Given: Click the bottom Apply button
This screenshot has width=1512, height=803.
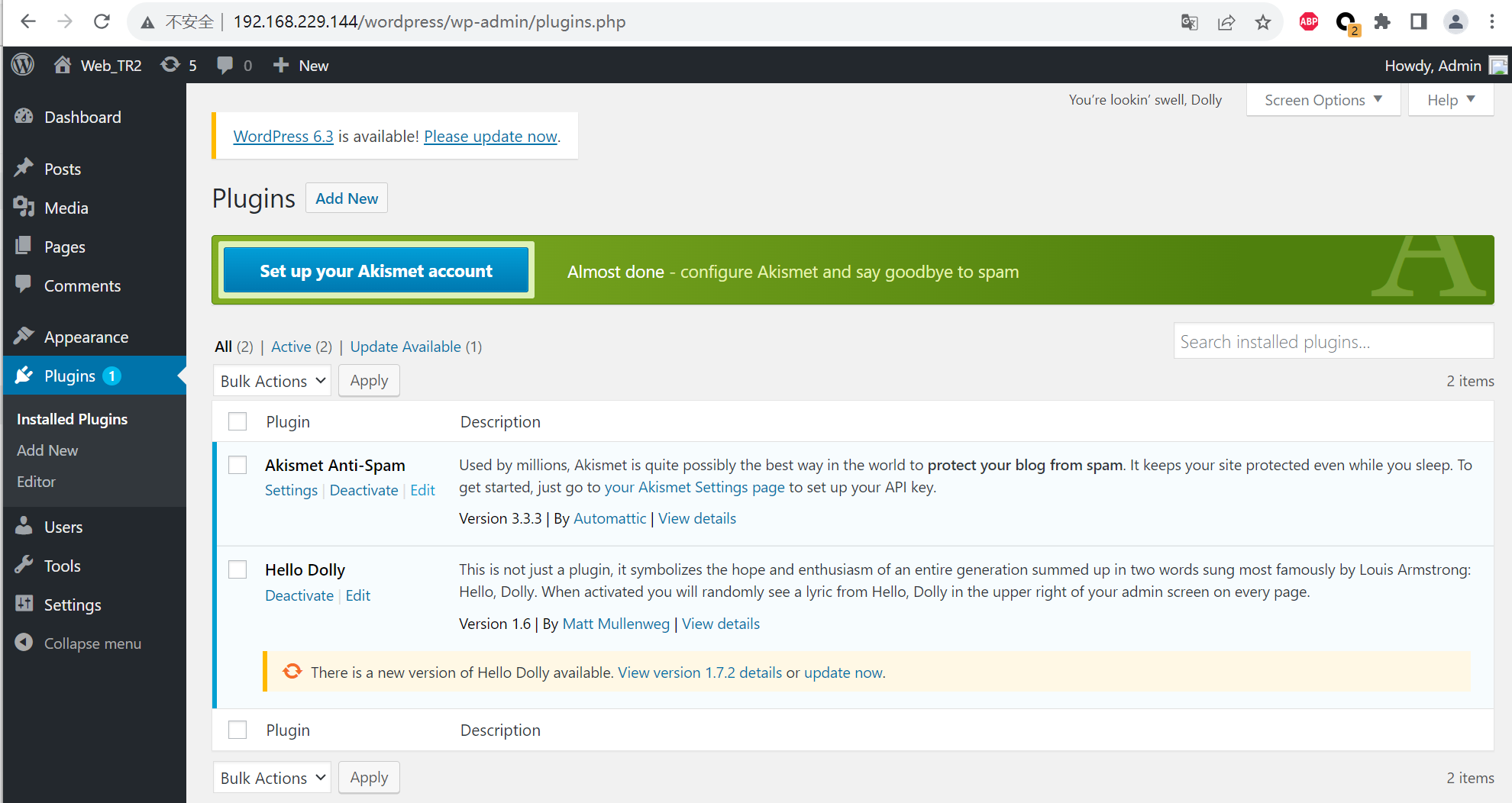Looking at the screenshot, I should [x=369, y=777].
